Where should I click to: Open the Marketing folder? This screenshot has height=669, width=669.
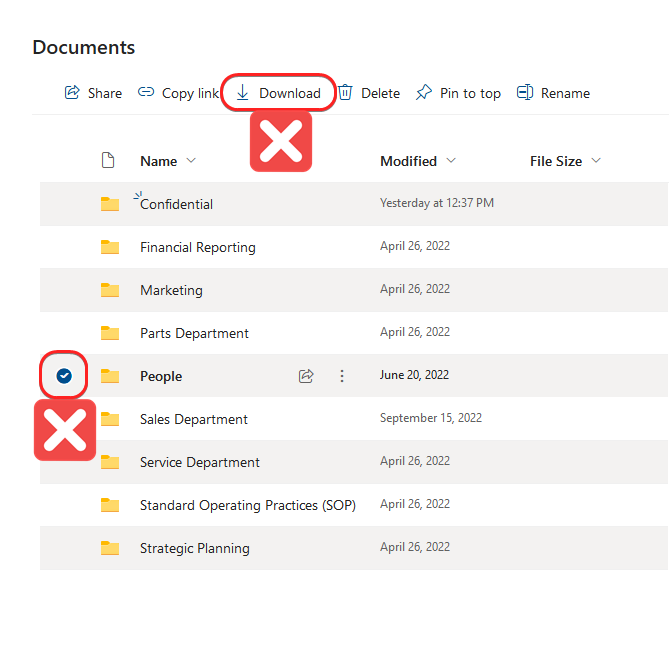coord(171,290)
